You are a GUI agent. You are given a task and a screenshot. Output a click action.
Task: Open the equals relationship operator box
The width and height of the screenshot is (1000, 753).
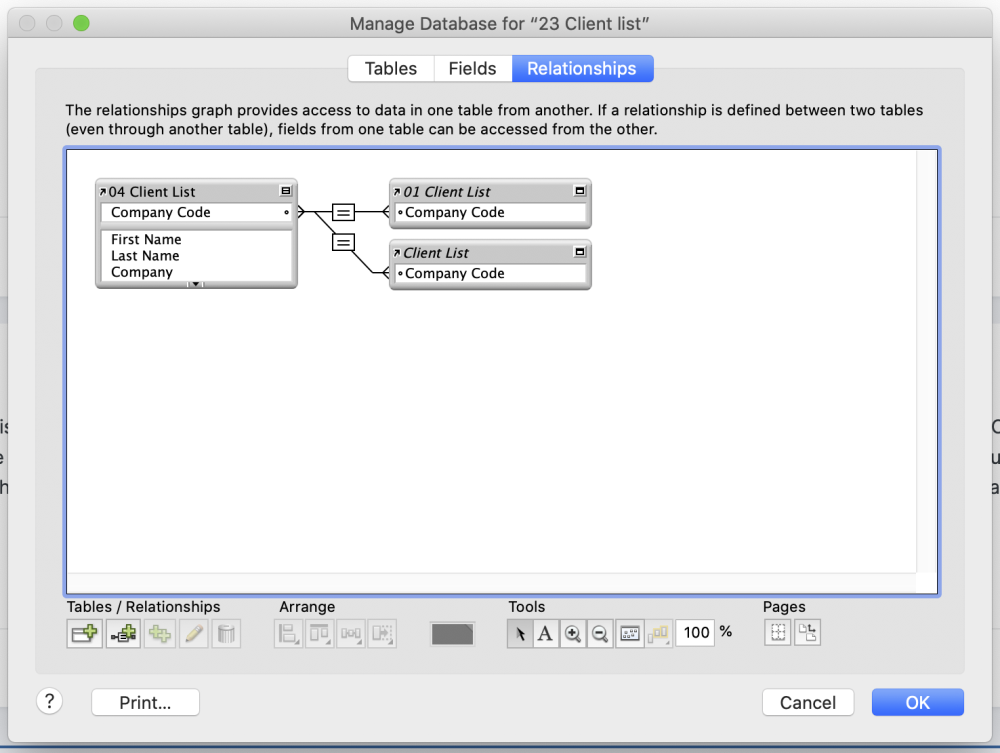(x=343, y=213)
